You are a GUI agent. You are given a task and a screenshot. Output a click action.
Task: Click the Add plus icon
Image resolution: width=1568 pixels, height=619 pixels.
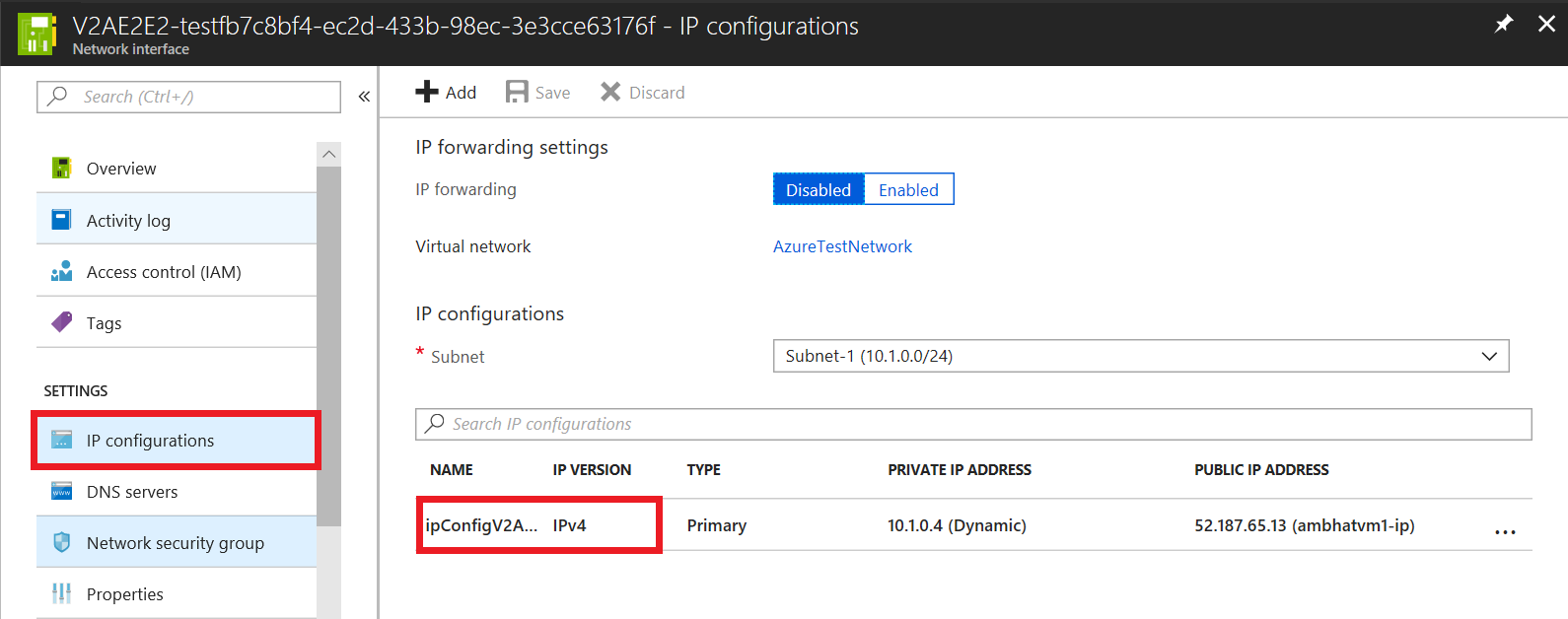[x=427, y=92]
